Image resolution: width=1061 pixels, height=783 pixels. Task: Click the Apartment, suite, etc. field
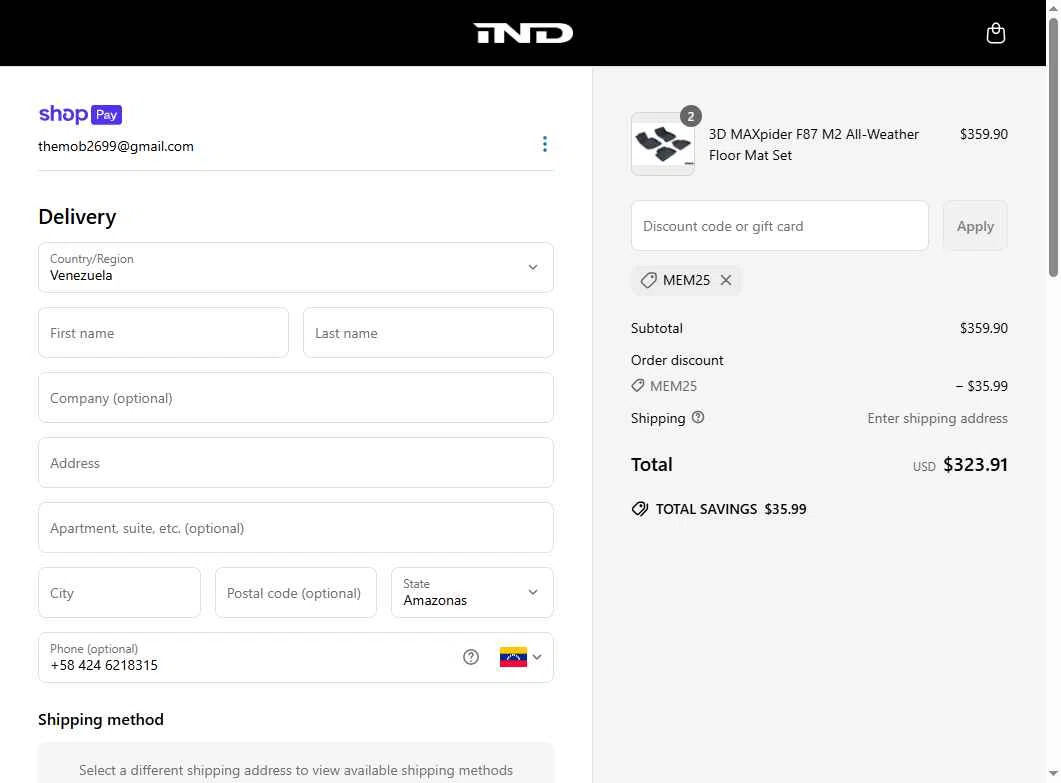click(296, 528)
